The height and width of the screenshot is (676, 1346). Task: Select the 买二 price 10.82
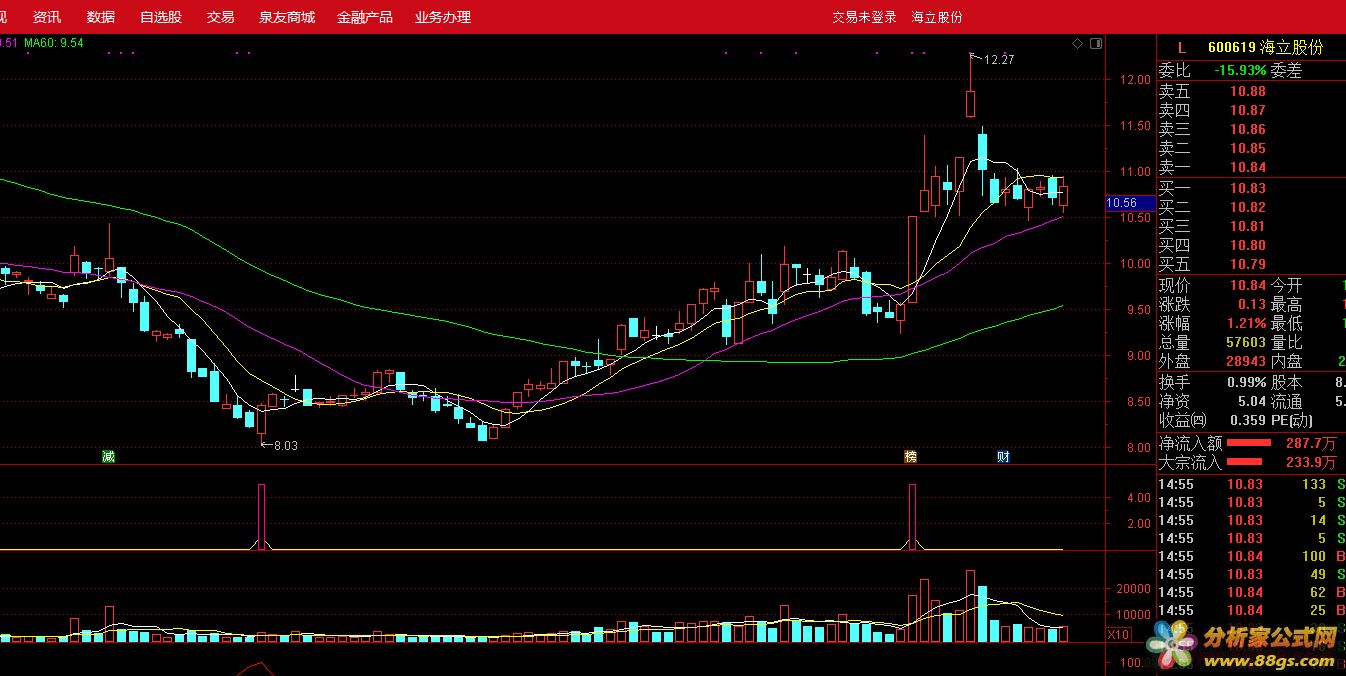pyautogui.click(x=1248, y=207)
